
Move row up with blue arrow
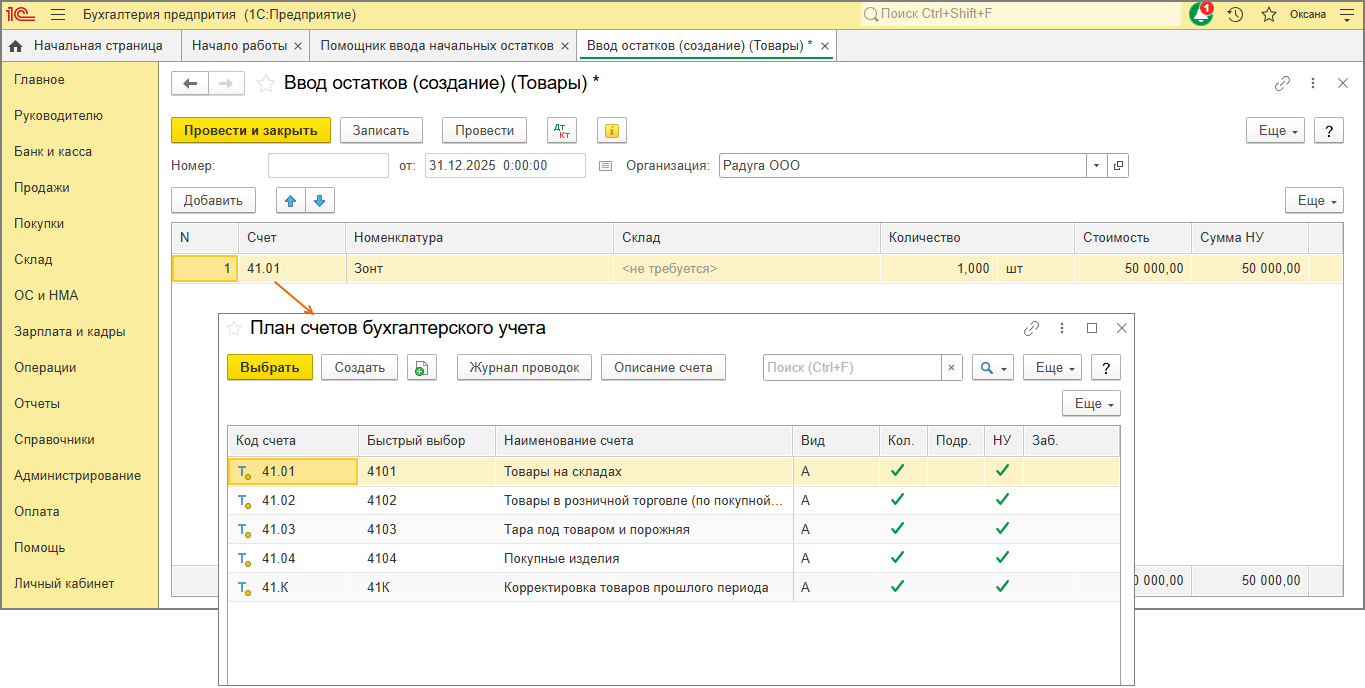[291, 200]
